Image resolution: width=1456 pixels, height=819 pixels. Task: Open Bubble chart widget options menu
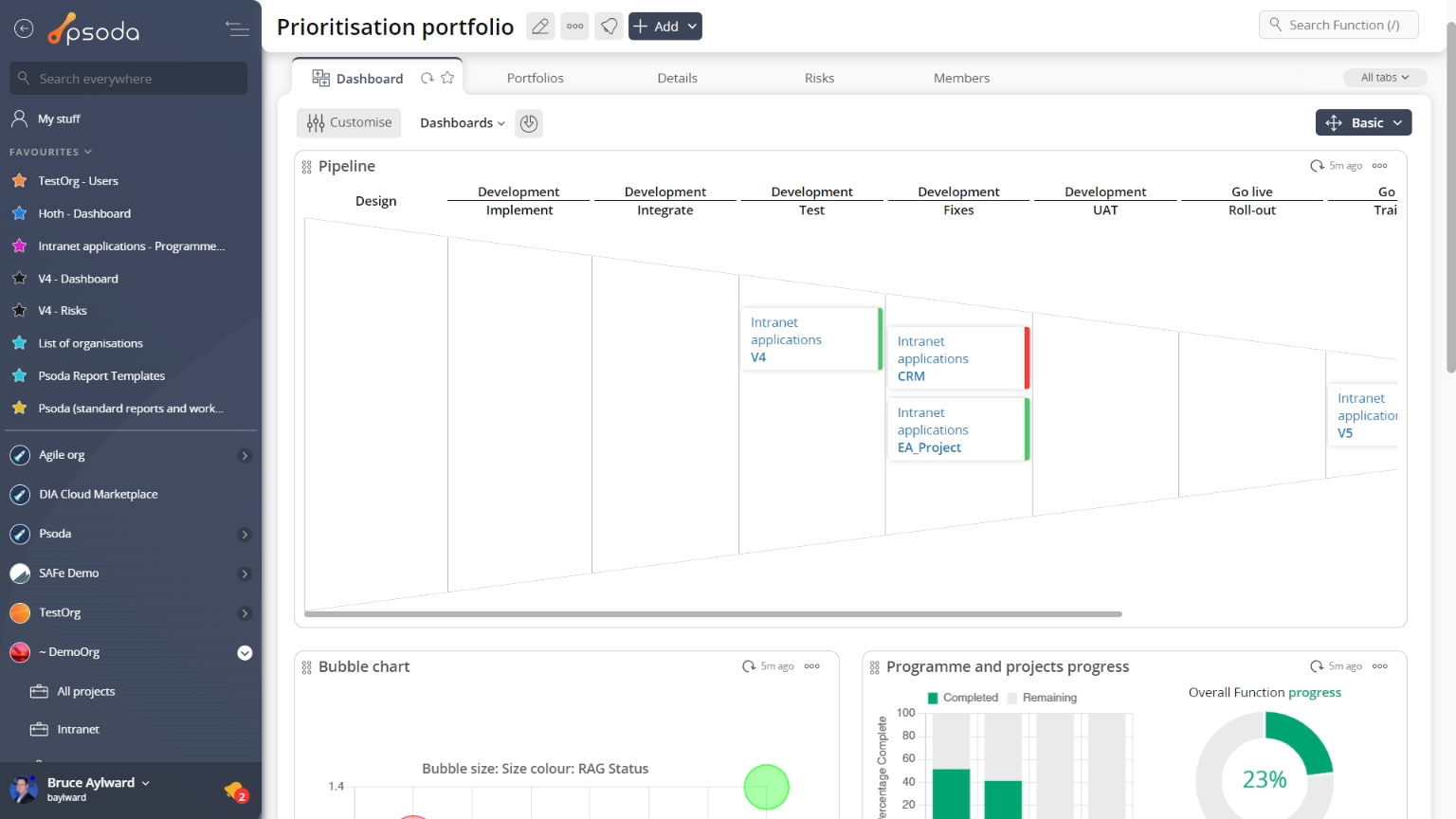(812, 666)
